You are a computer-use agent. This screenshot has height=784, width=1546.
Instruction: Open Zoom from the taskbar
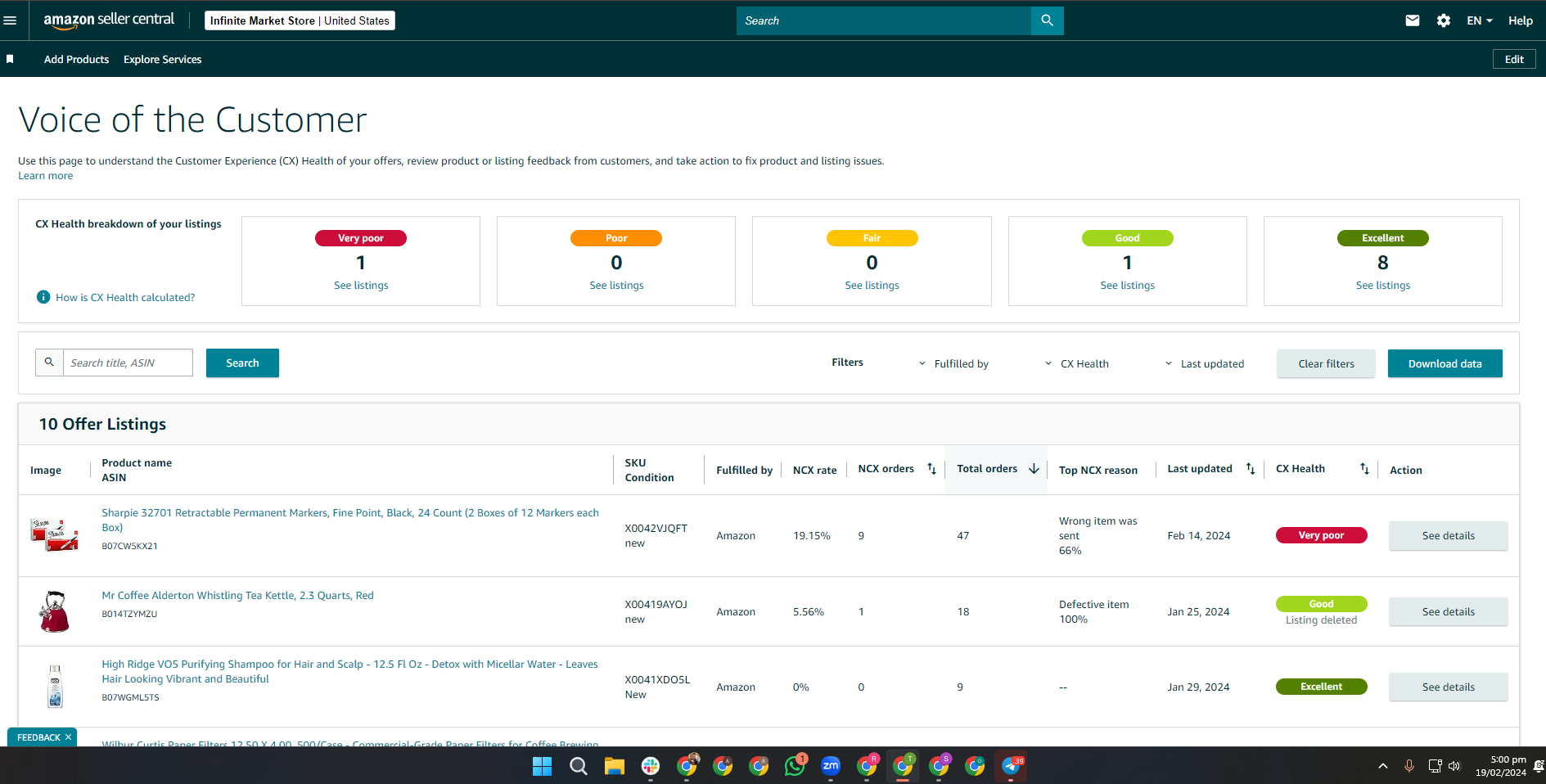[830, 766]
